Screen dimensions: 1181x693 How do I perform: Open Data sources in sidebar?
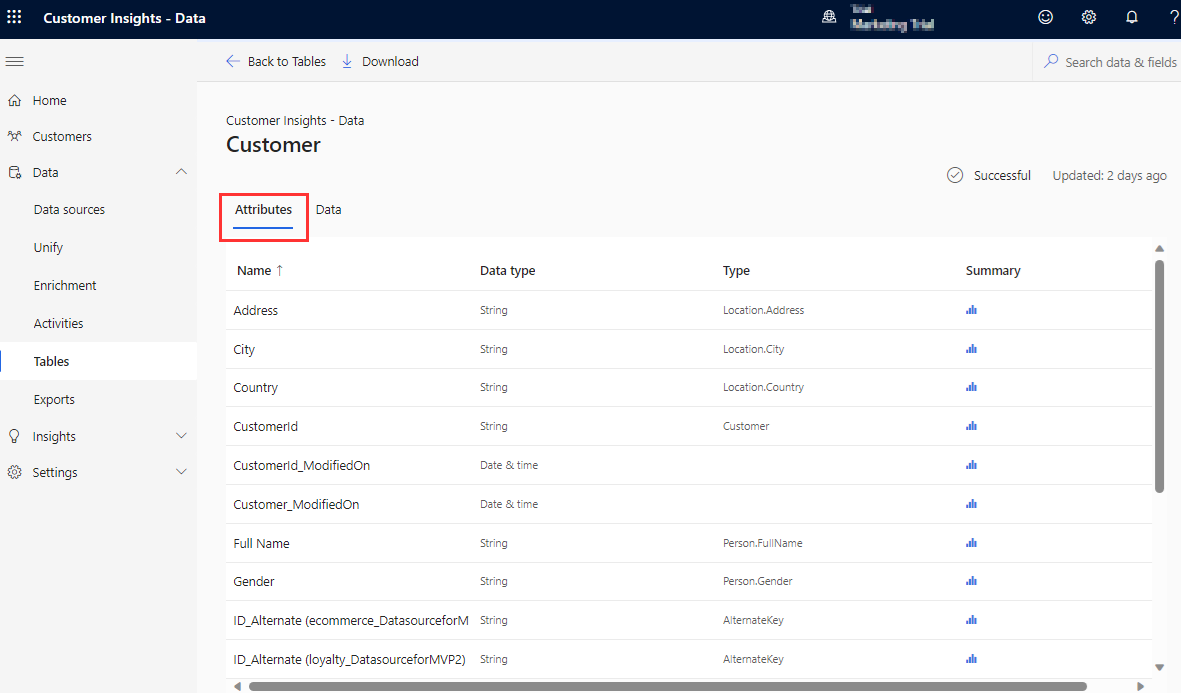69,210
